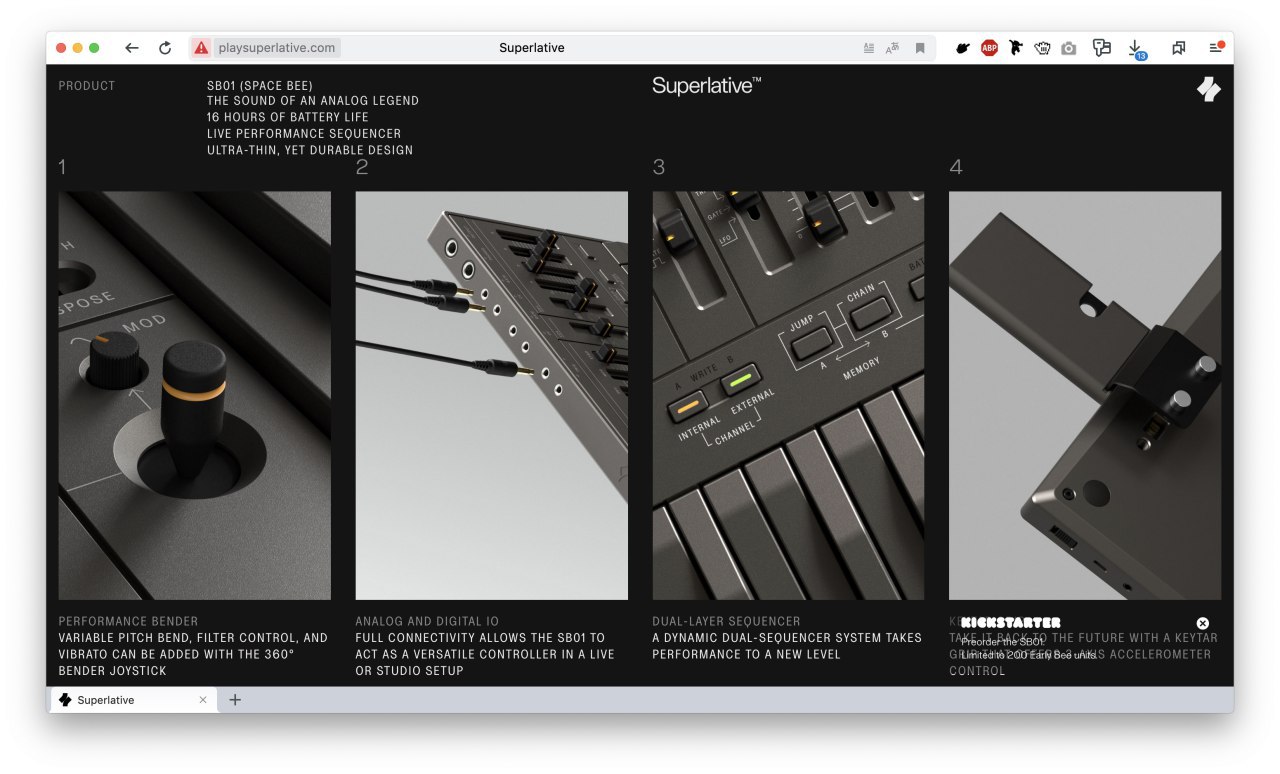The width and height of the screenshot is (1280, 774).
Task: Open the password key manager icon
Action: [1102, 48]
